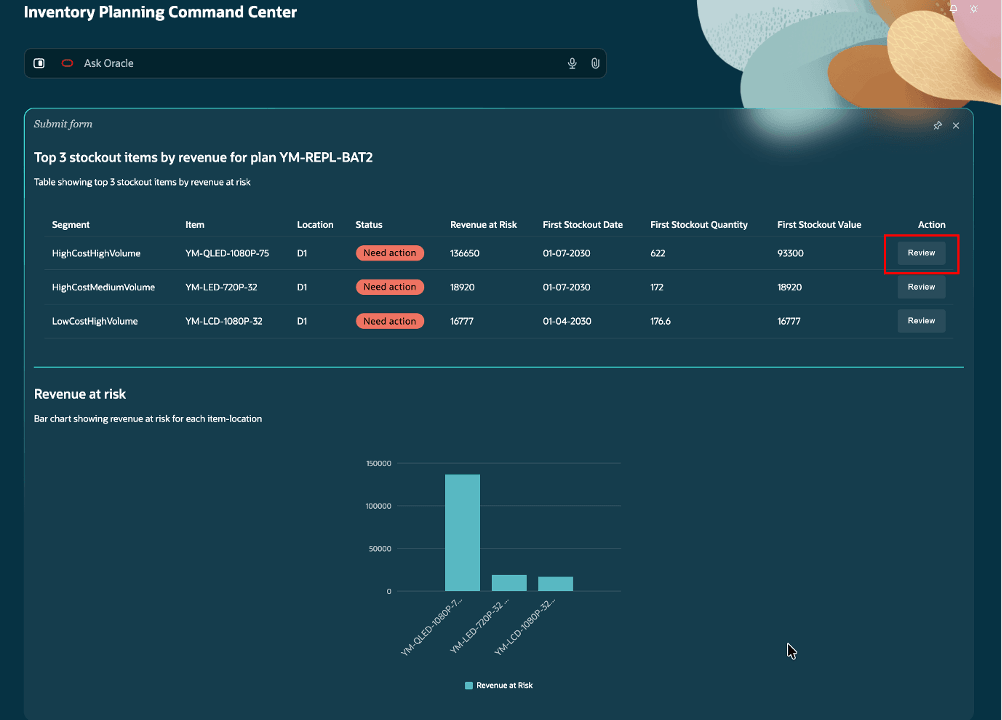
Task: Click Need action status for HighCostHighVolume row
Action: click(390, 253)
